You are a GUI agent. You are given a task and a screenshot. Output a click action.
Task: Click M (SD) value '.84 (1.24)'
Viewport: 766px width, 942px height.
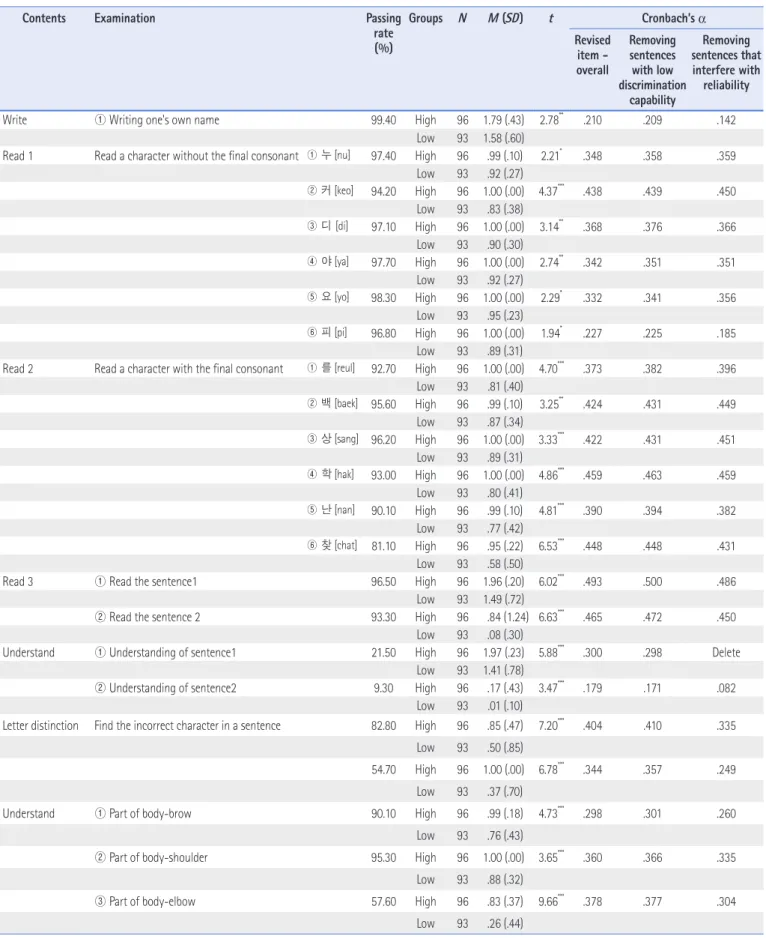508,617
